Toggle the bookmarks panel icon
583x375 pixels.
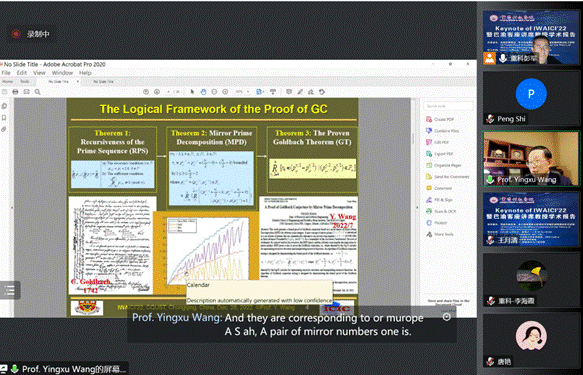[4, 118]
